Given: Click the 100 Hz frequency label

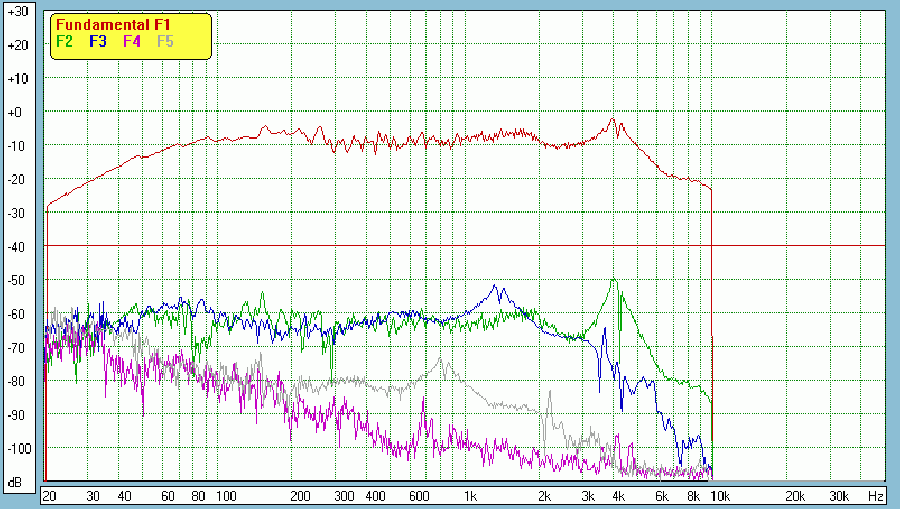Looking at the screenshot, I should pyautogui.click(x=226, y=496).
